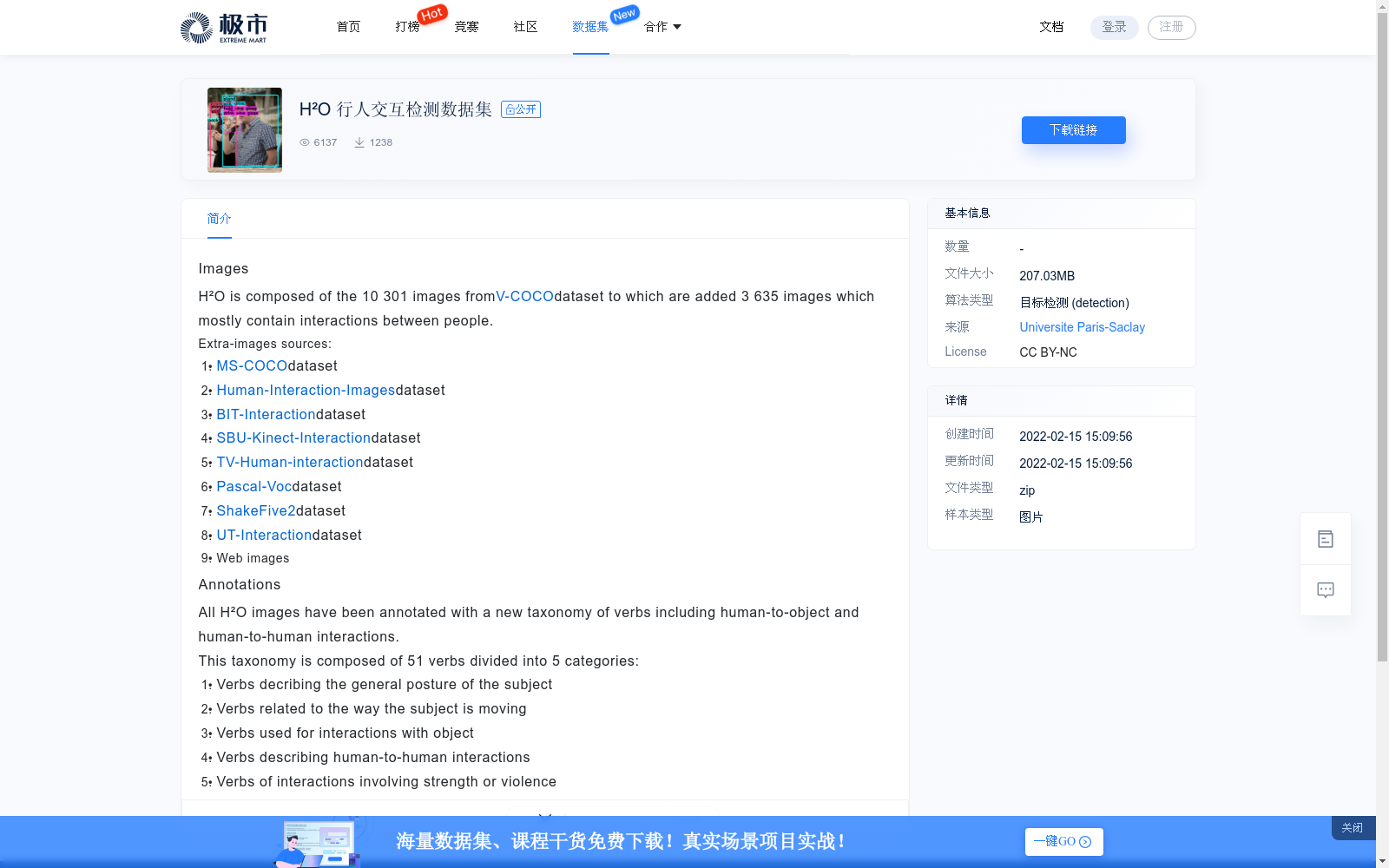1389x868 pixels.
Task: Click the views eye icon
Action: [305, 142]
